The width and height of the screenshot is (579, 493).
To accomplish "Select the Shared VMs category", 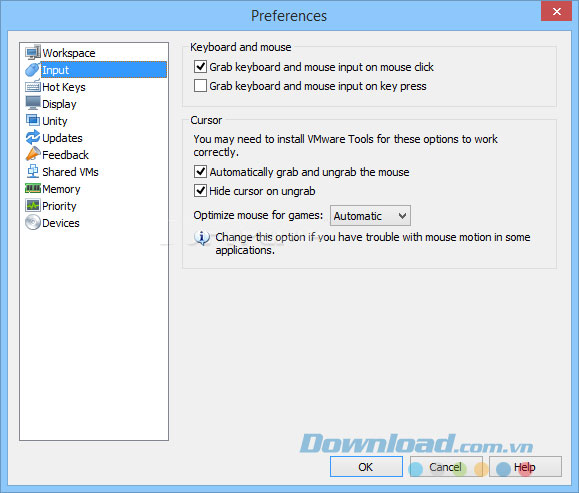I will pyautogui.click(x=70, y=172).
